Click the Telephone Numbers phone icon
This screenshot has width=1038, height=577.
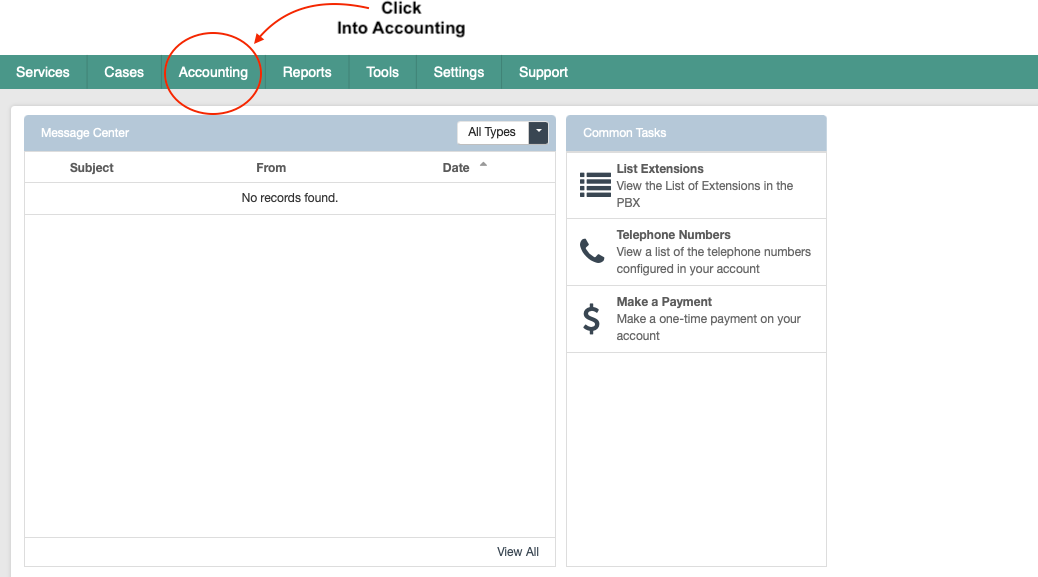click(x=592, y=251)
